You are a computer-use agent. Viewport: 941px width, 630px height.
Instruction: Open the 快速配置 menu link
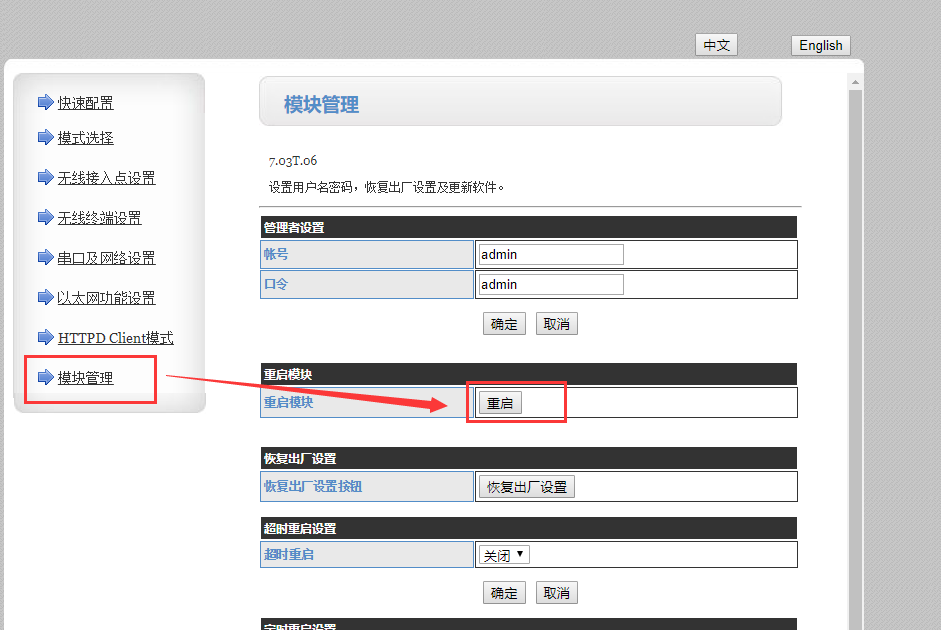point(85,103)
